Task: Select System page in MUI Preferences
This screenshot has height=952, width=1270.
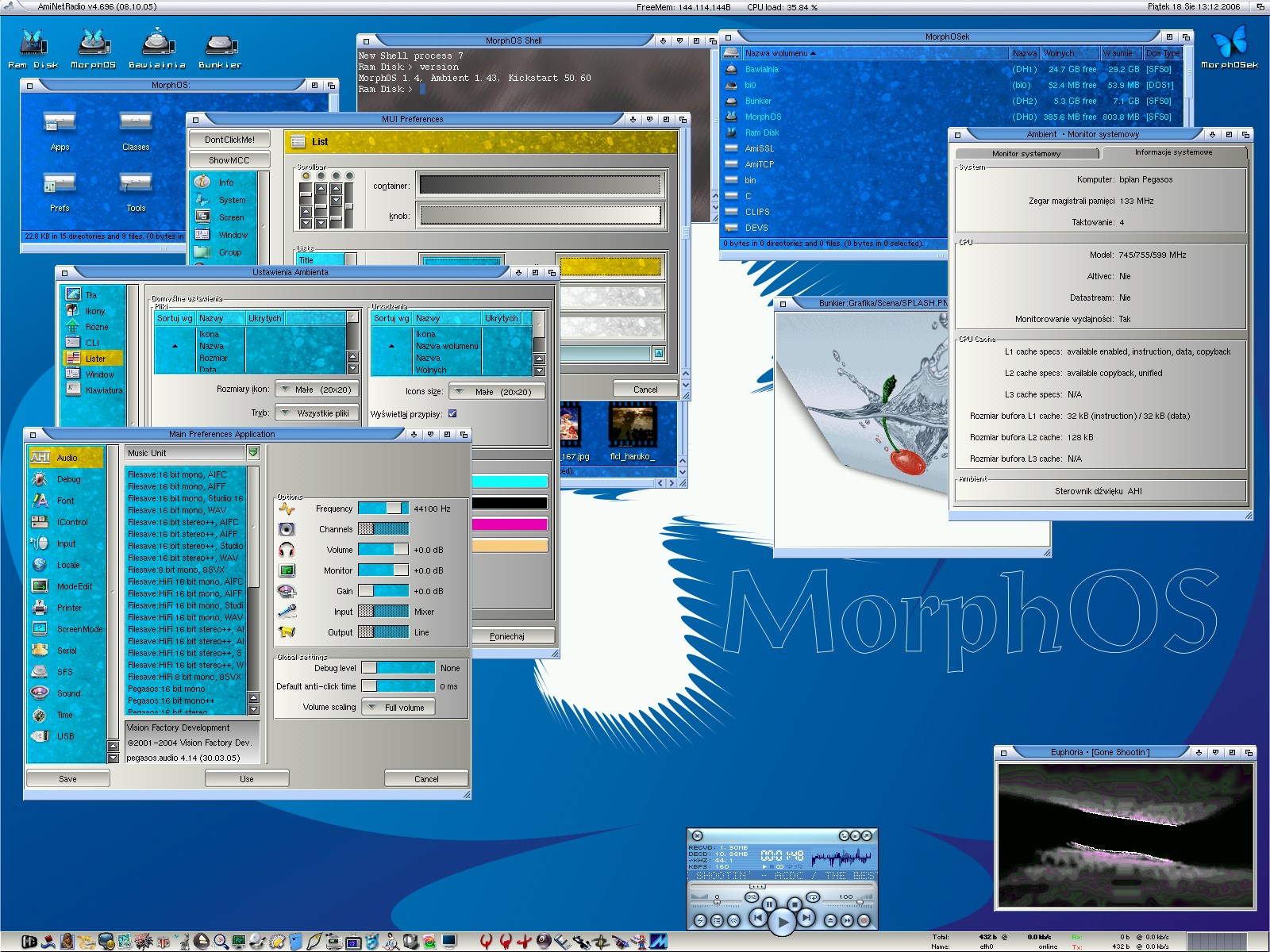Action: pyautogui.click(x=225, y=200)
